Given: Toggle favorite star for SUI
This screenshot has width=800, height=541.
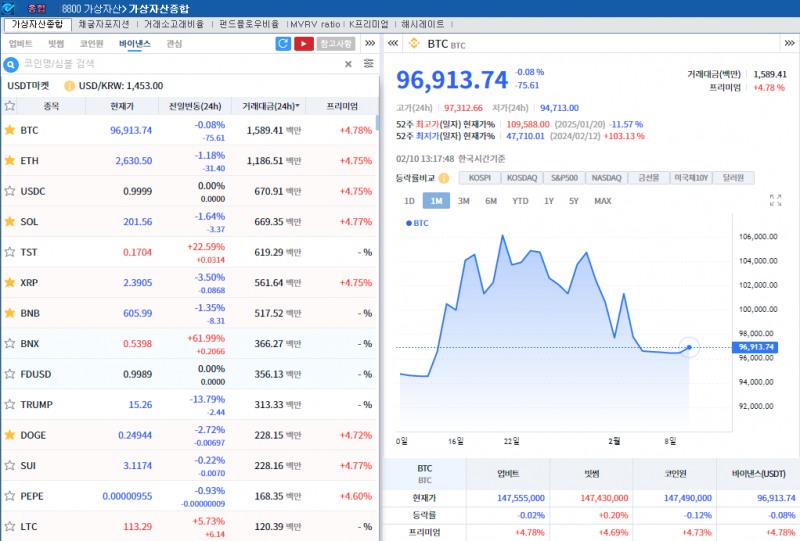Looking at the screenshot, I should tap(10, 465).
